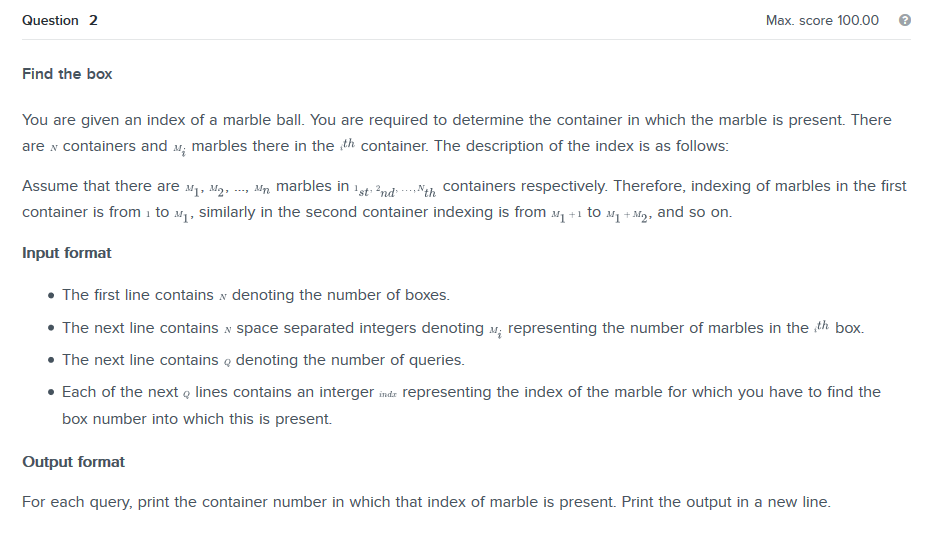Click the paragraph starting Assume that there are

[464, 199]
